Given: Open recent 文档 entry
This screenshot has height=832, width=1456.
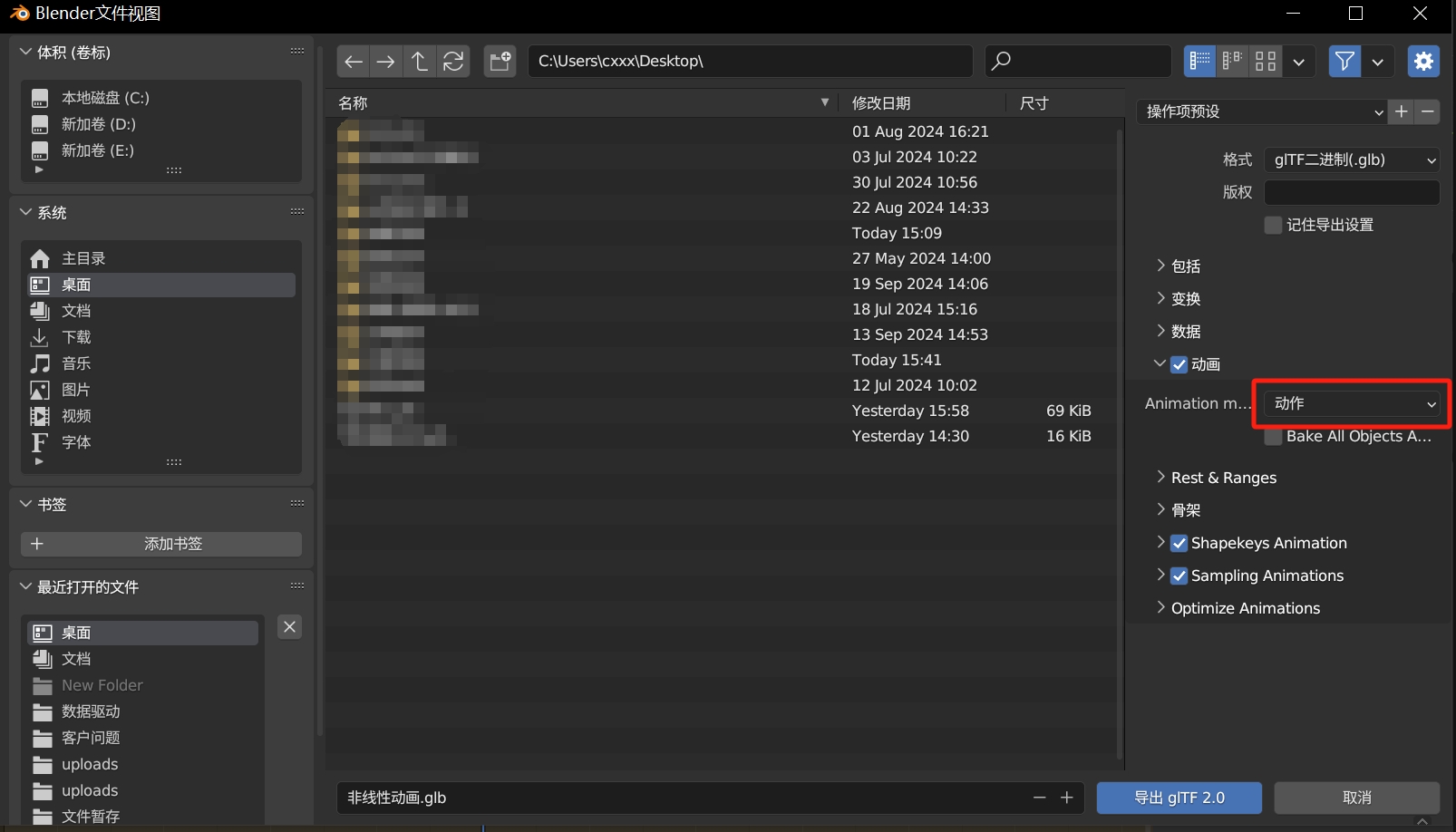Looking at the screenshot, I should click(x=143, y=659).
